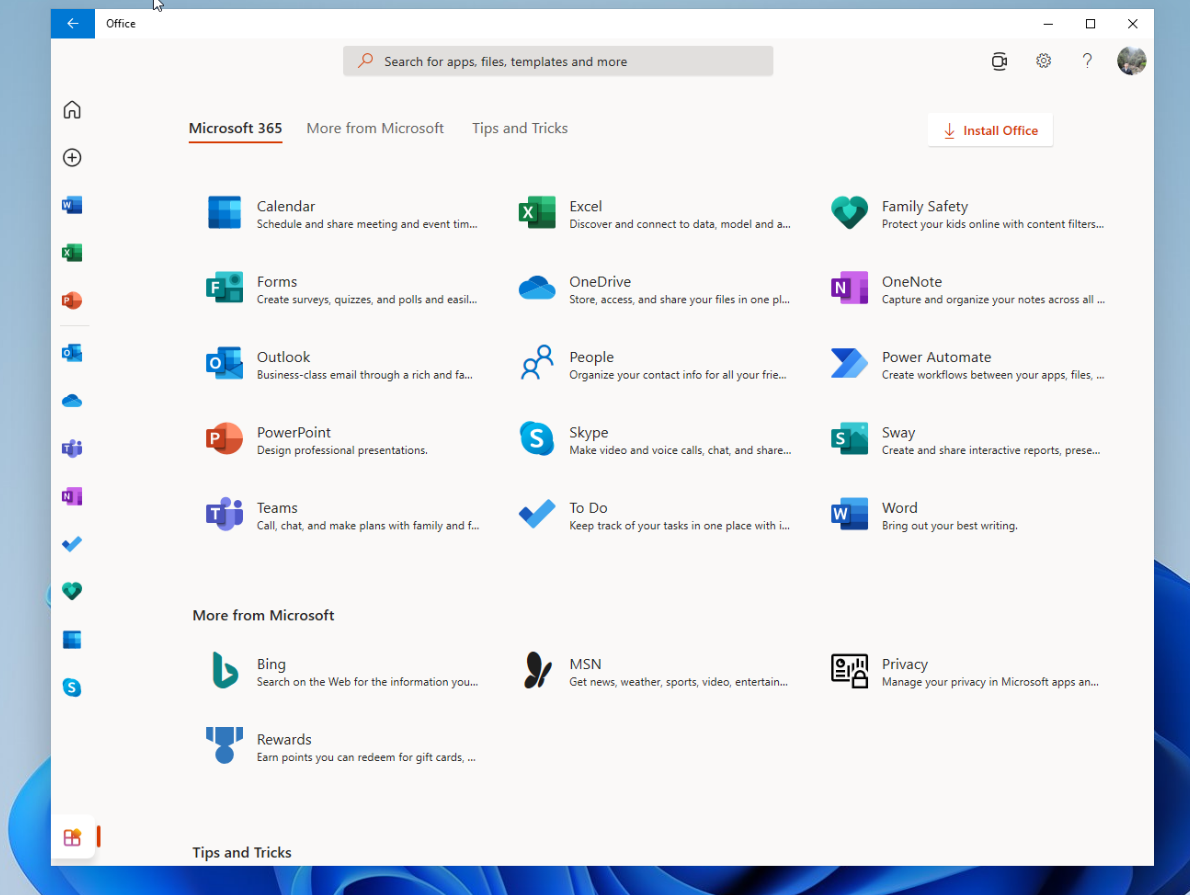Open Word from the left sidebar
Screen dimensions: 1190x895
[x=72, y=204]
